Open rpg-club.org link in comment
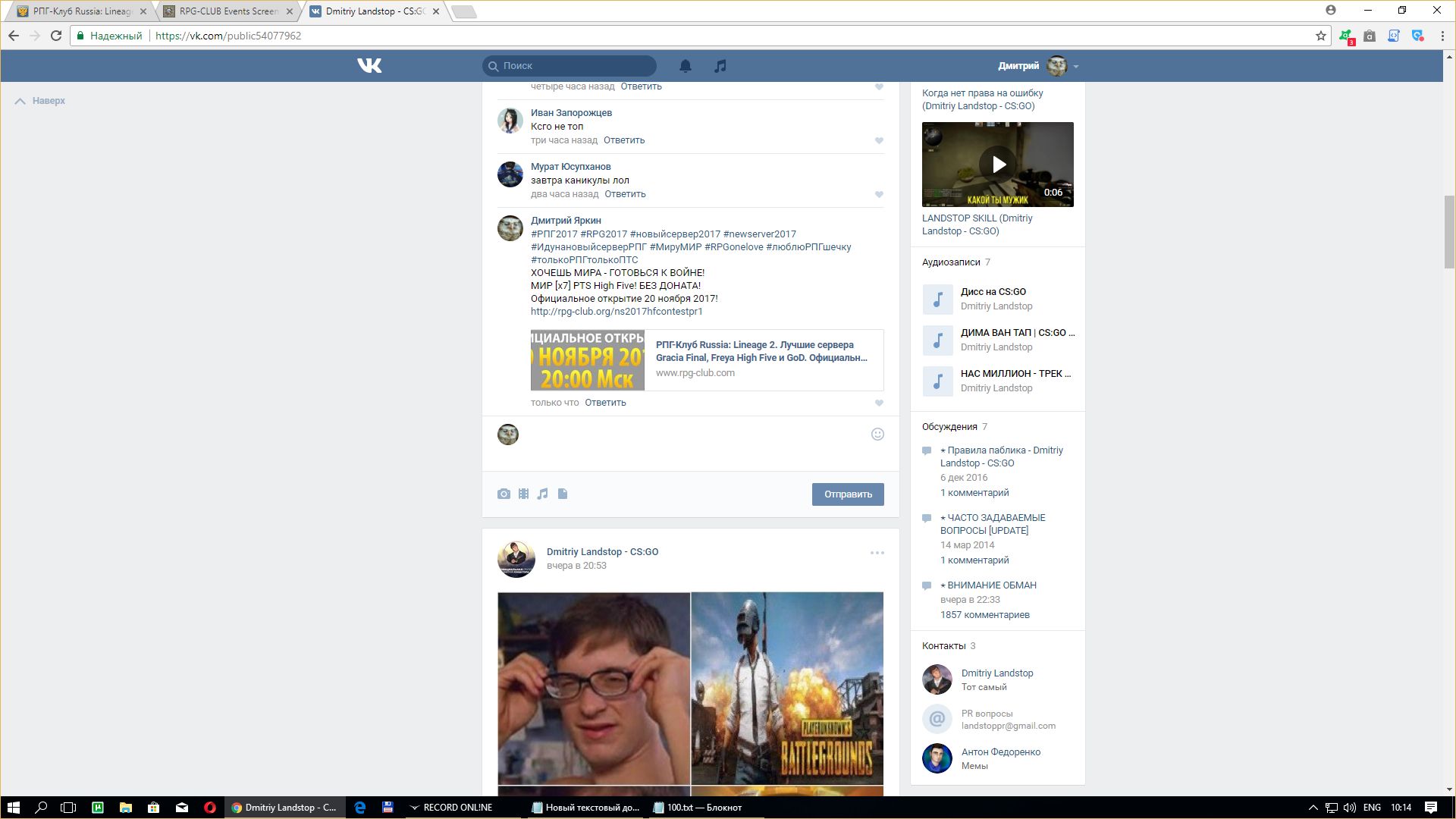 click(617, 312)
